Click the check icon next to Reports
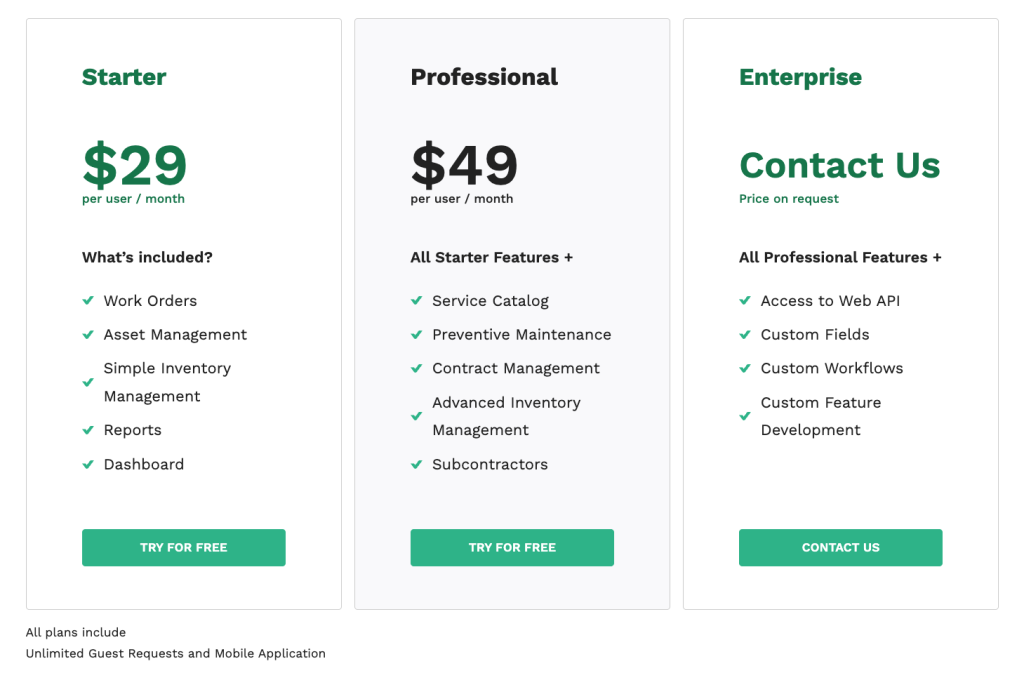 88,431
